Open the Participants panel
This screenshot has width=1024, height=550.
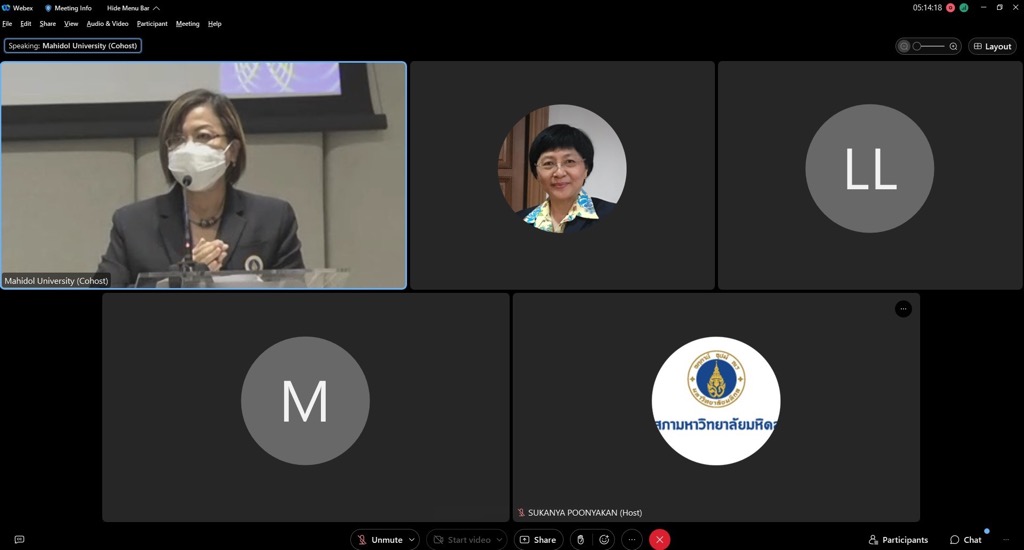[x=898, y=540]
